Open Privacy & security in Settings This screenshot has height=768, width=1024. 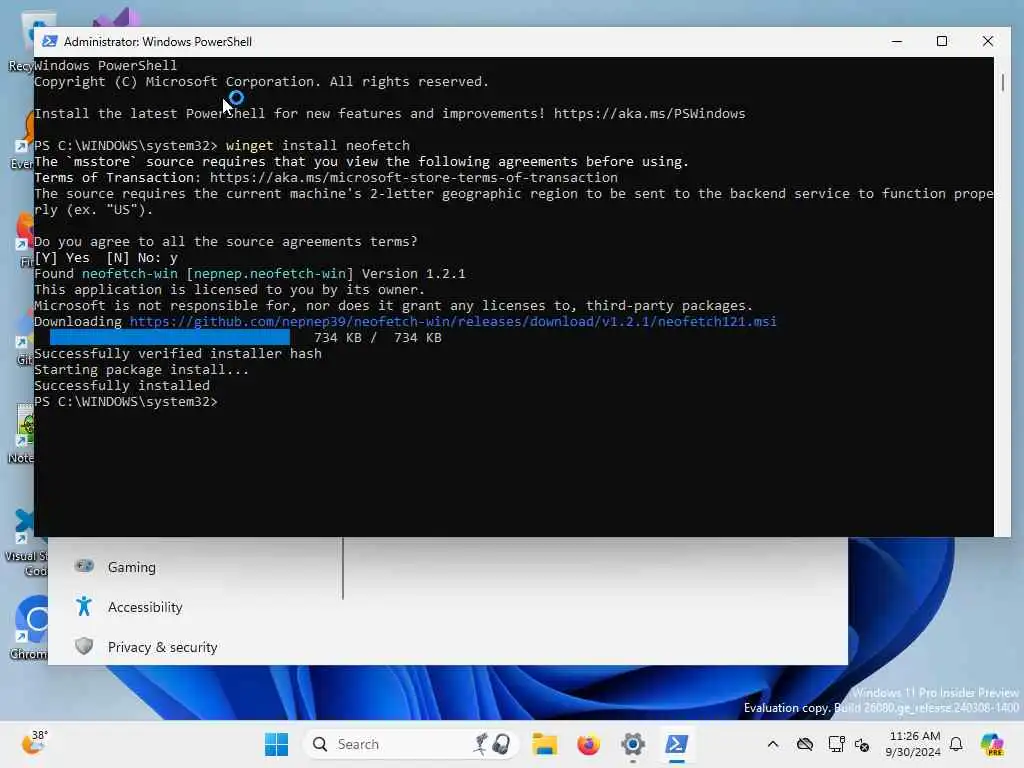pyautogui.click(x=163, y=647)
